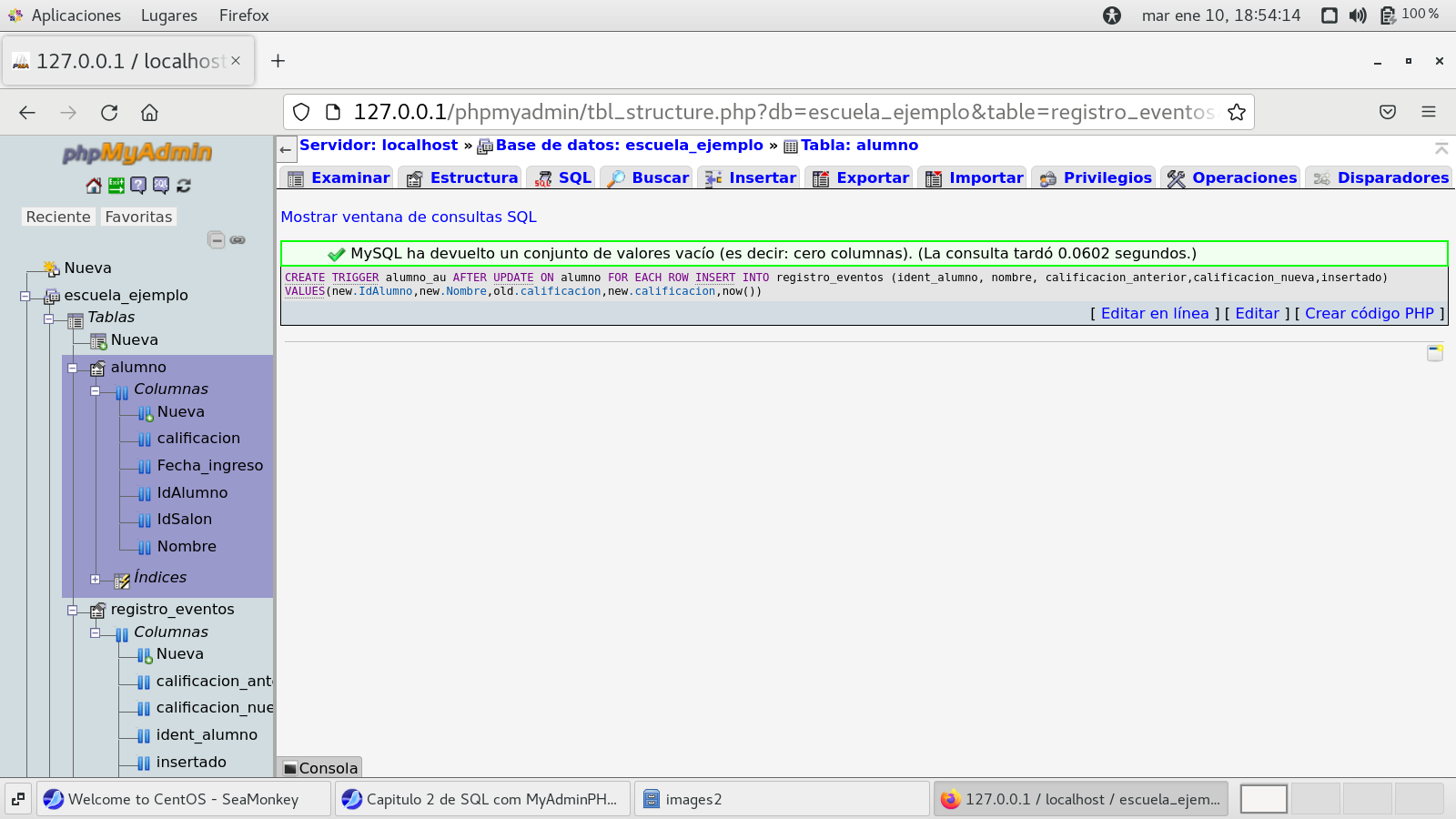Collapse Columnas under registro_eventos

click(x=95, y=632)
